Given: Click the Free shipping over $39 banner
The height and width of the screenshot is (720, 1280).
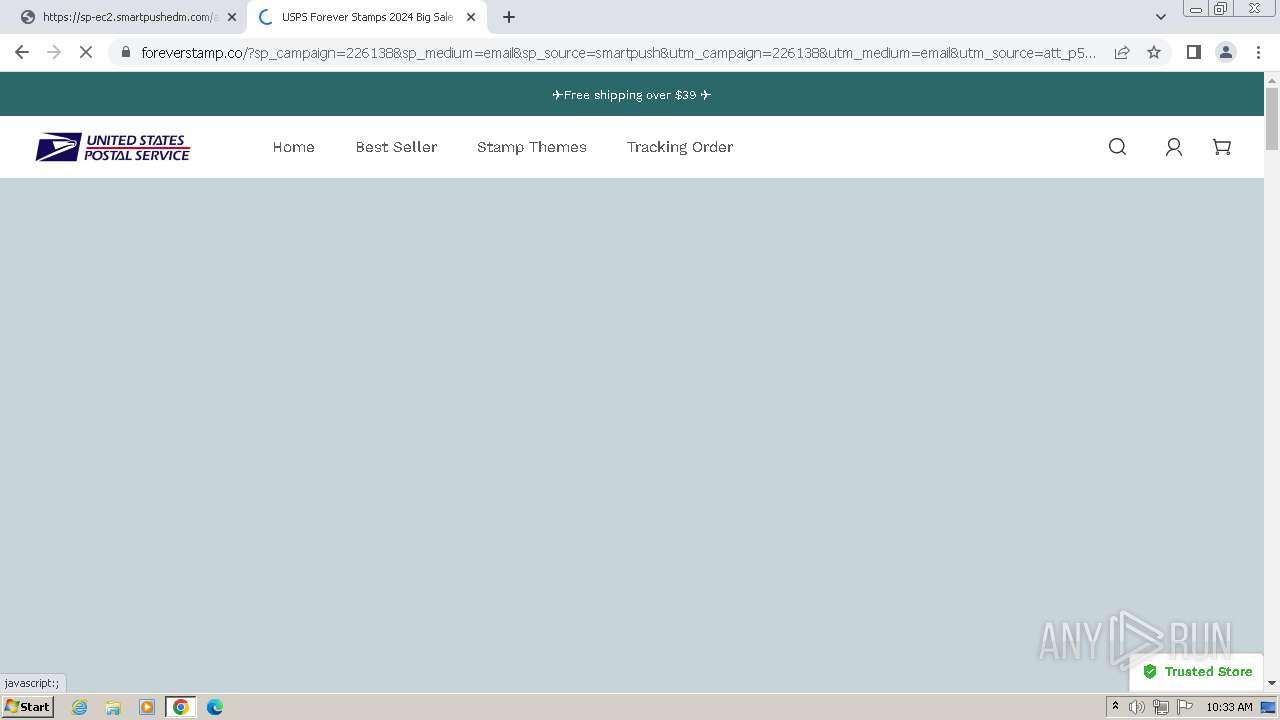Looking at the screenshot, I should click(x=632, y=95).
